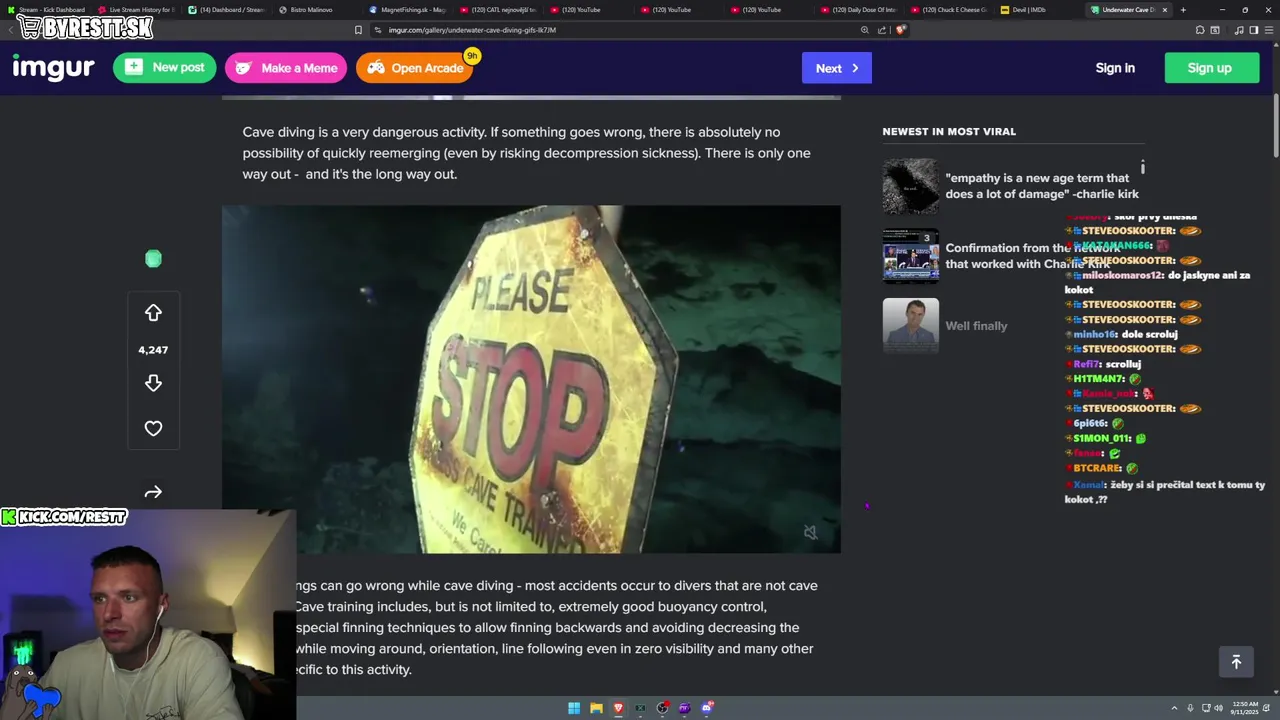Open the black thumbnail of the empathy post
Screen dimensions: 1280x720
(x=911, y=186)
